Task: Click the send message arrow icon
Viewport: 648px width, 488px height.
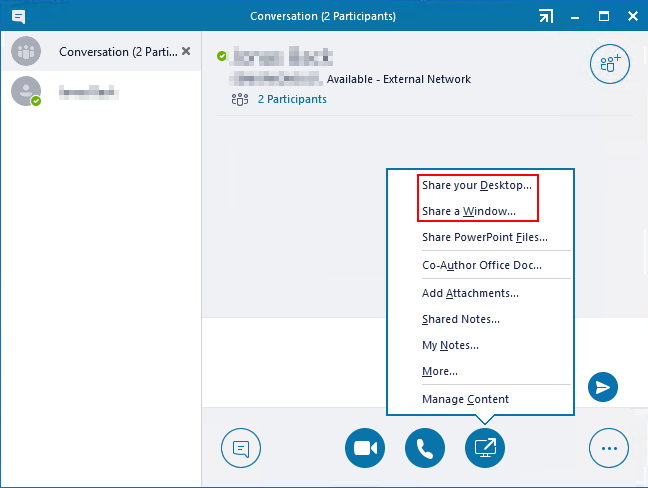Action: pyautogui.click(x=603, y=387)
